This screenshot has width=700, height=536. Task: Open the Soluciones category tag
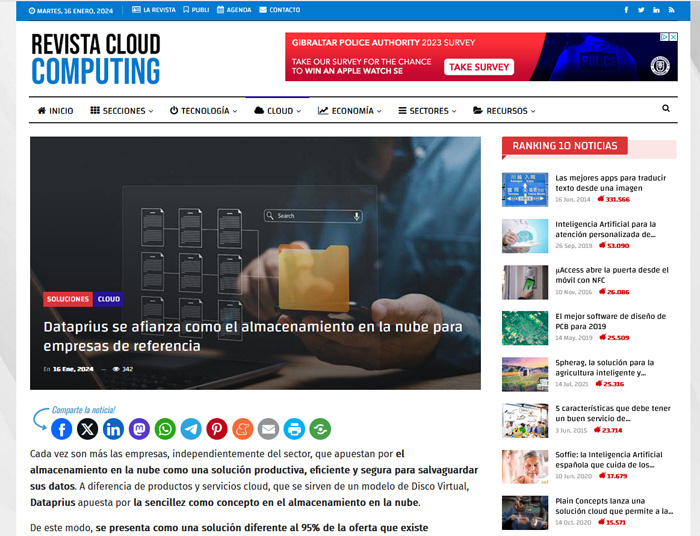pos(68,299)
